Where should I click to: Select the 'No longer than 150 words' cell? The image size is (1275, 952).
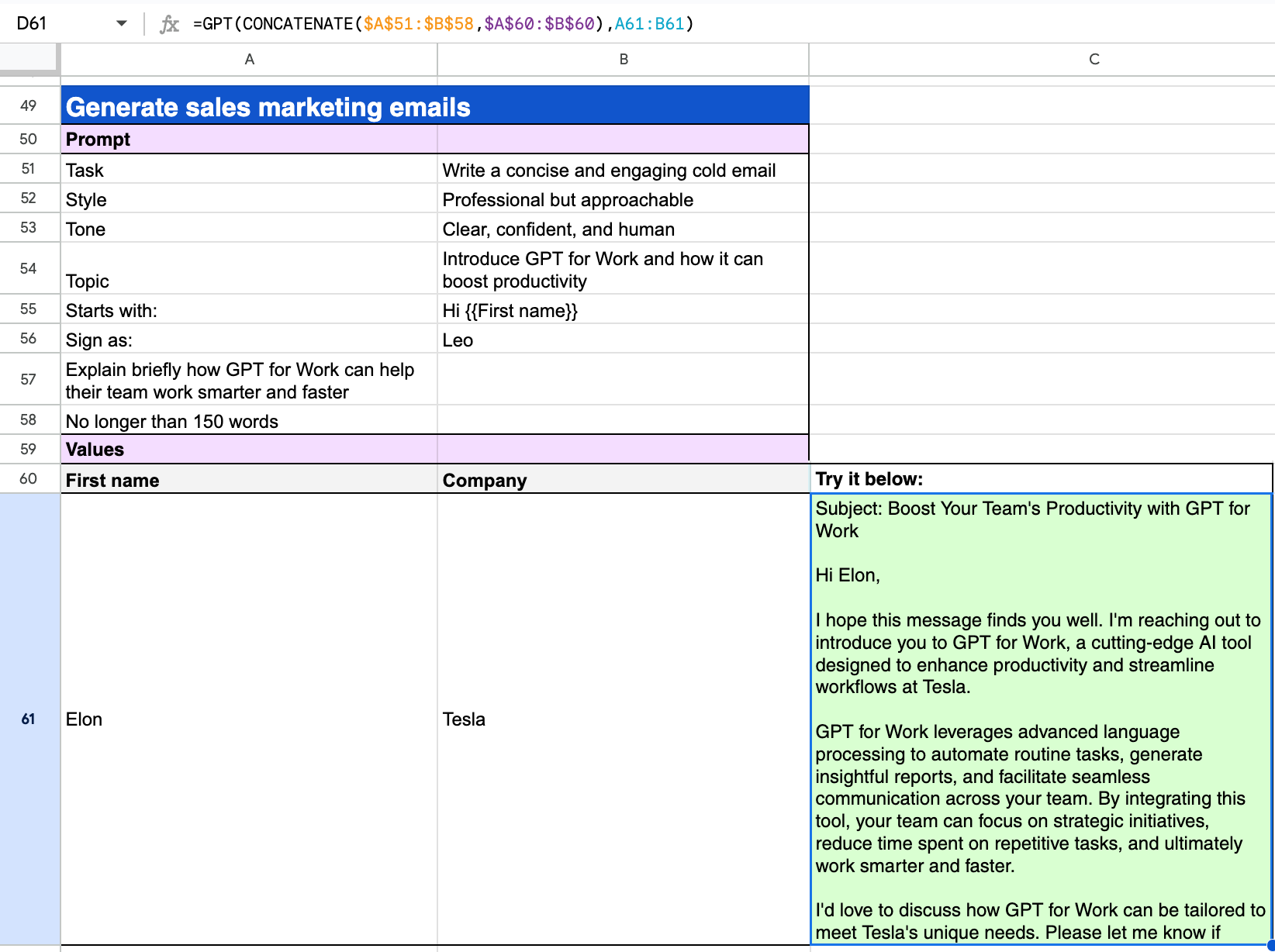coord(248,421)
